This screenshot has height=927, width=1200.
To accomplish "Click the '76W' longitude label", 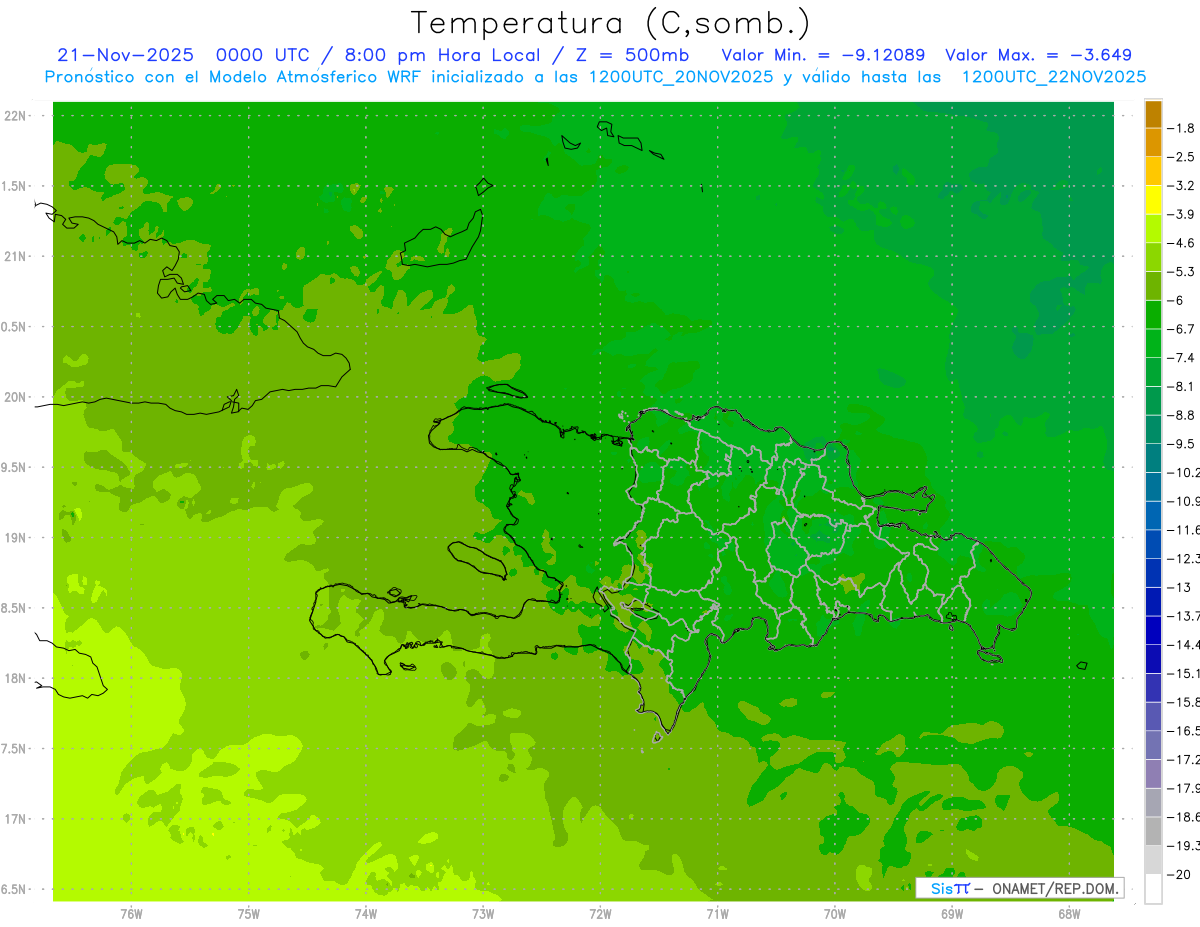I will click(131, 914).
